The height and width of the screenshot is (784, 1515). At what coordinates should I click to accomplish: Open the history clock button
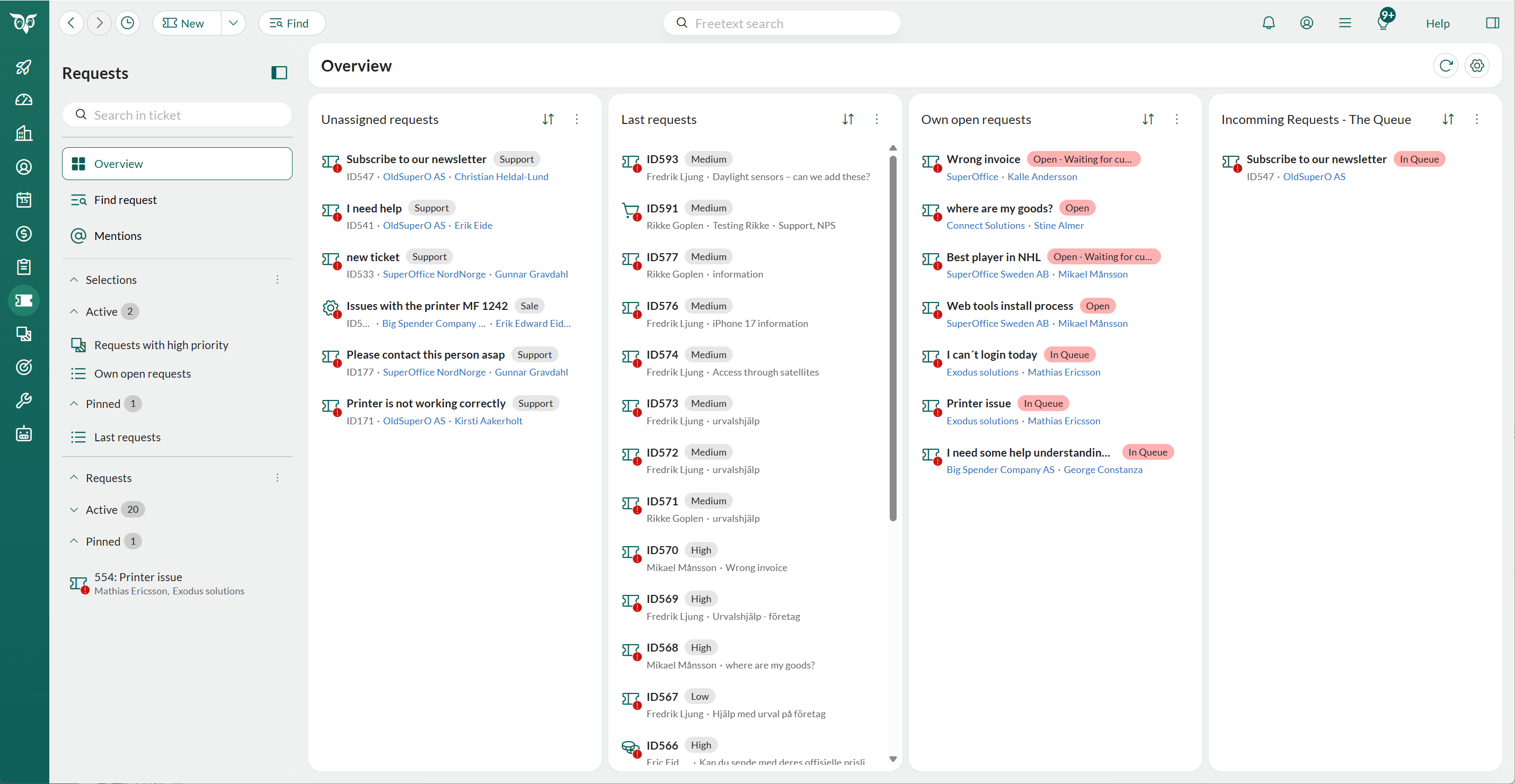127,23
